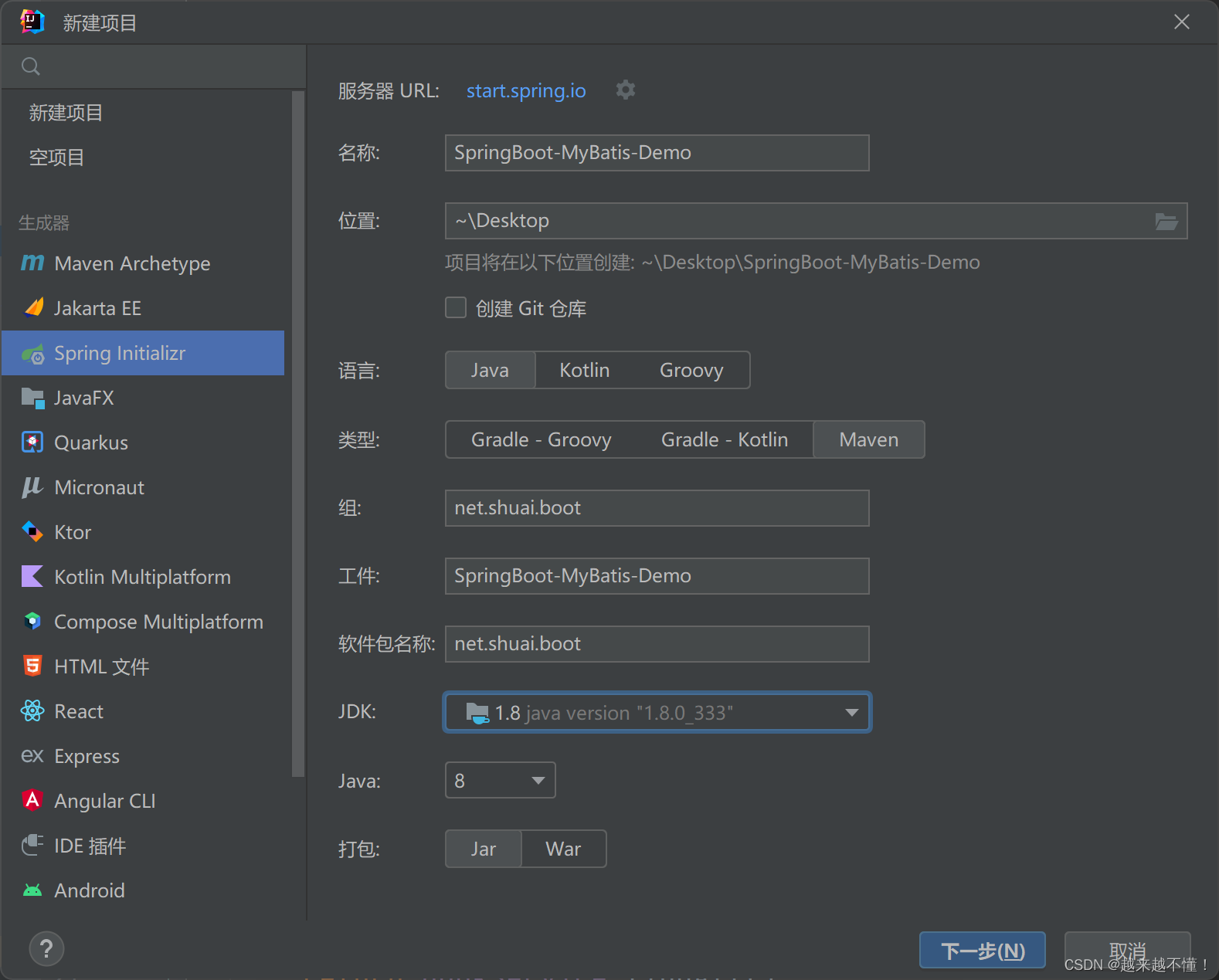This screenshot has width=1219, height=980.
Task: Select the IDE plugin entry
Action: coord(144,846)
